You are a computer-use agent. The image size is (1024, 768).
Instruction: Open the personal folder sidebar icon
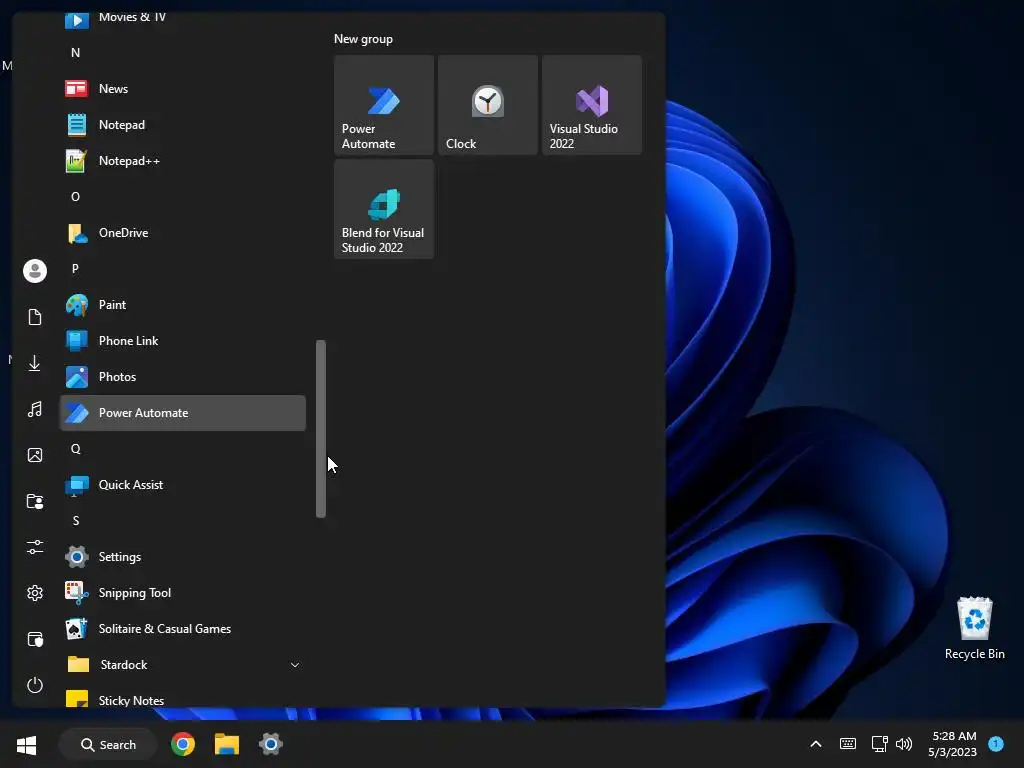click(x=35, y=501)
